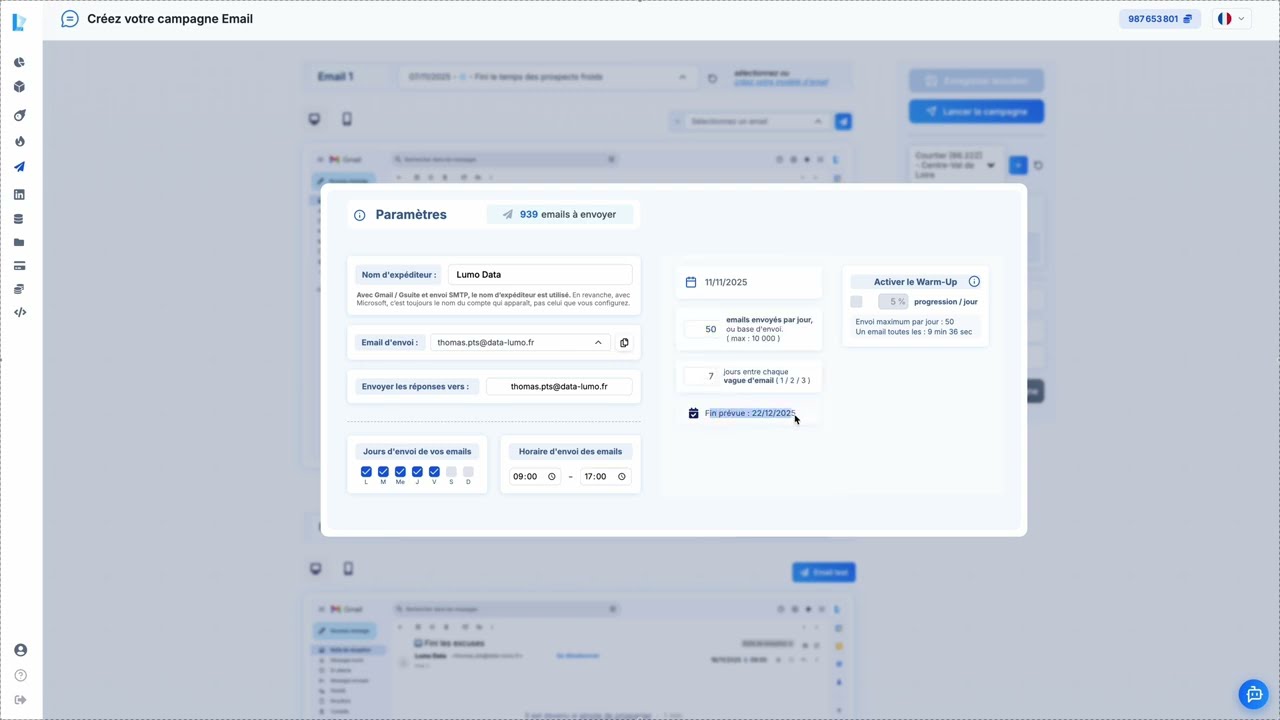This screenshot has width=1280, height=720.
Task: Click the Jours d'envoi de vos emails label
Action: pyautogui.click(x=417, y=452)
